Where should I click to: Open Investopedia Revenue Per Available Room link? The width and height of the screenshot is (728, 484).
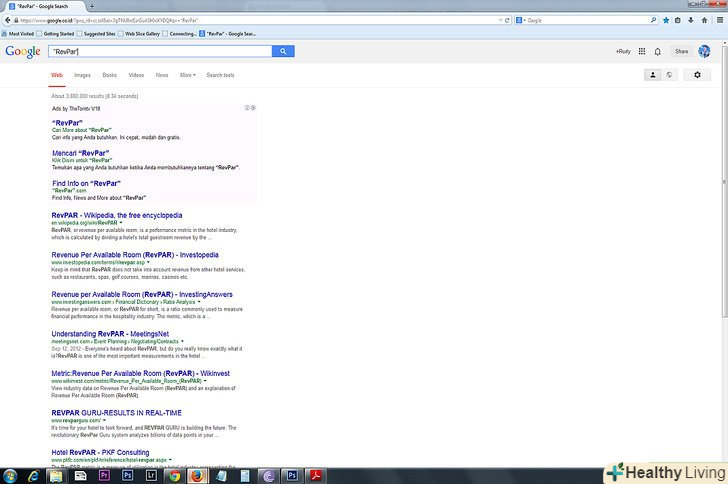(x=135, y=255)
